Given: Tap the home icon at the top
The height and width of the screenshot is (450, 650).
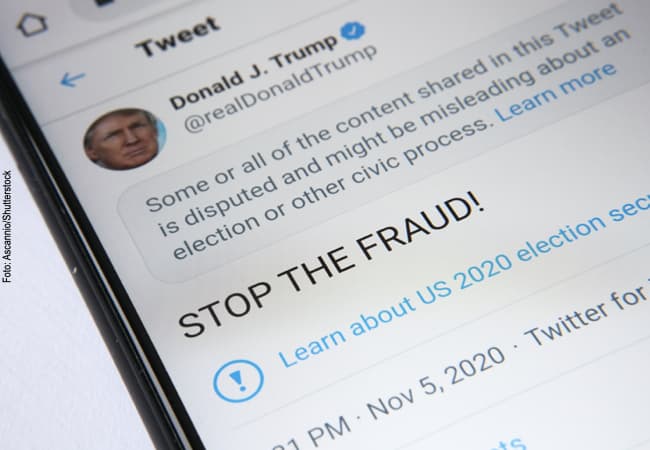Looking at the screenshot, I should [32, 24].
